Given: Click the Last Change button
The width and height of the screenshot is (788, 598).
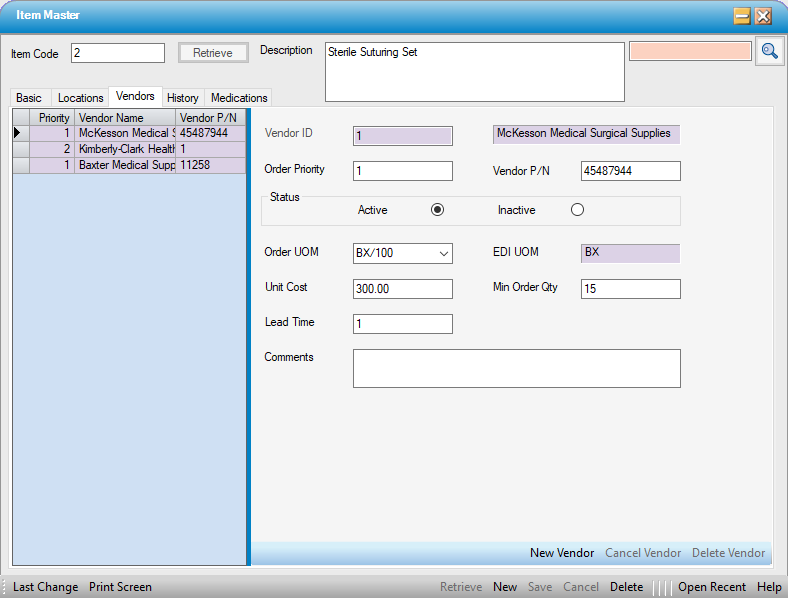Looking at the screenshot, I should coord(45,587).
